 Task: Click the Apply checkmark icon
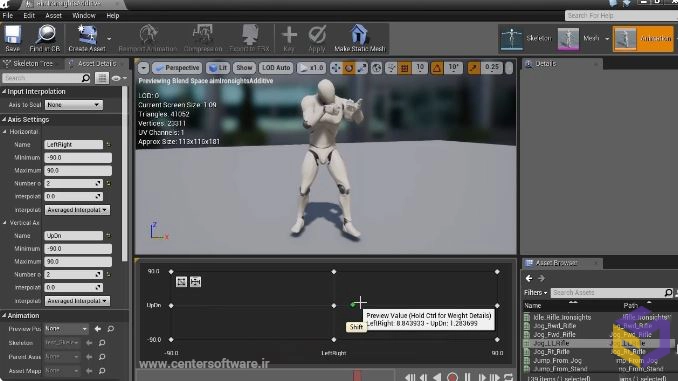[x=317, y=35]
